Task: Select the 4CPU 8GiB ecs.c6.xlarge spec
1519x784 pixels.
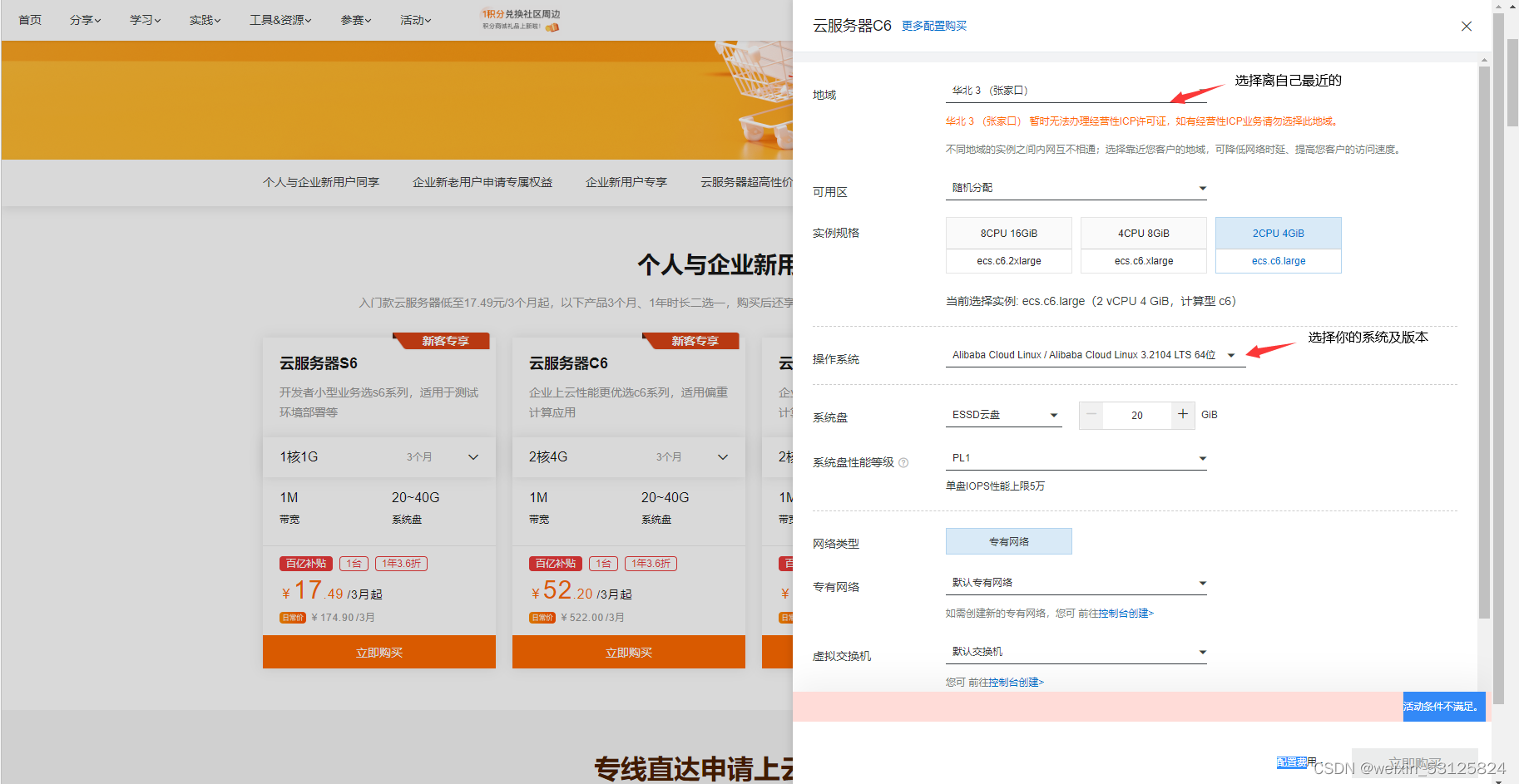Action: (x=1144, y=246)
